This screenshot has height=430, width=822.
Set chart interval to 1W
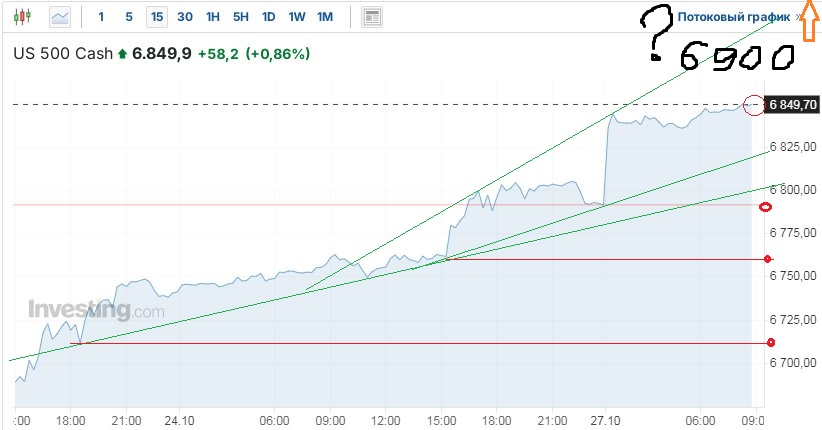point(297,17)
